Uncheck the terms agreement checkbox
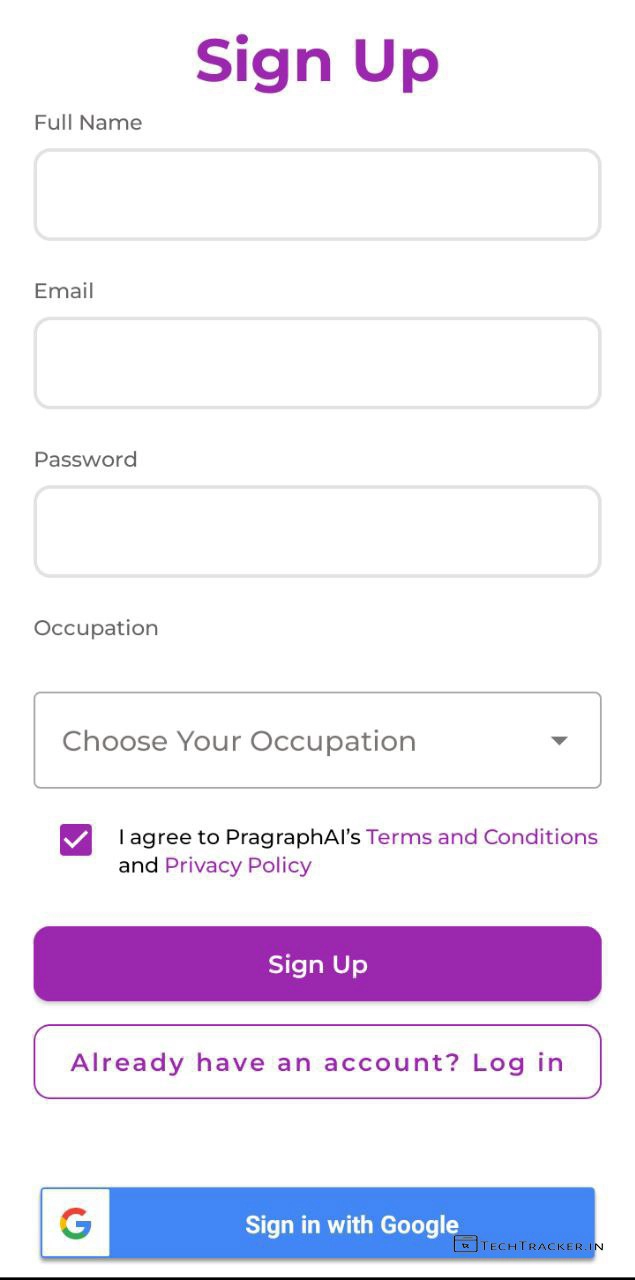635x1280 pixels. 76,840
